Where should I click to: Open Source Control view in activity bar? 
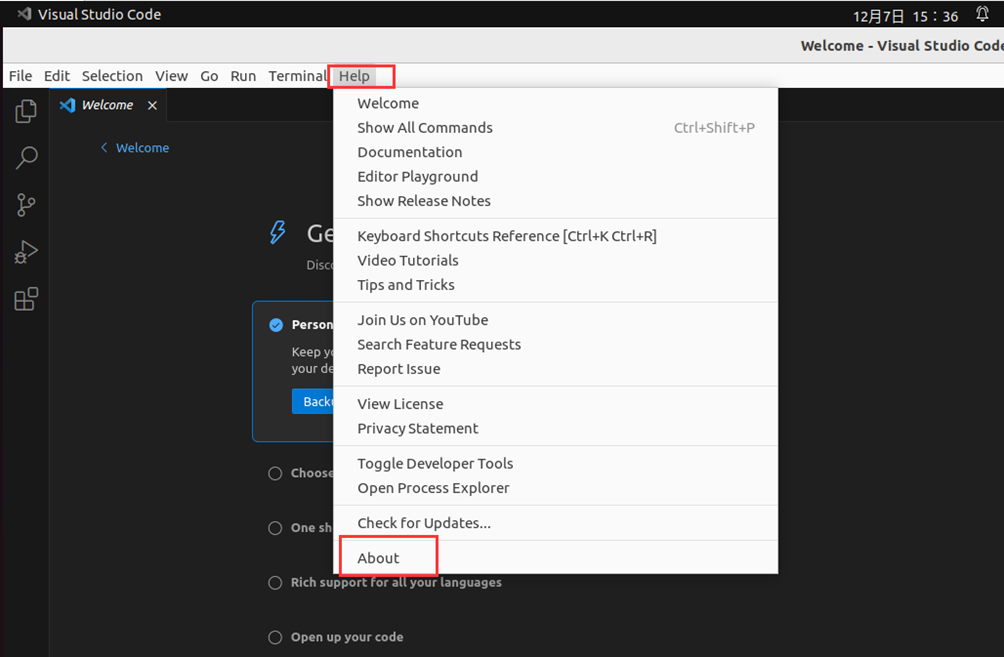[26, 205]
